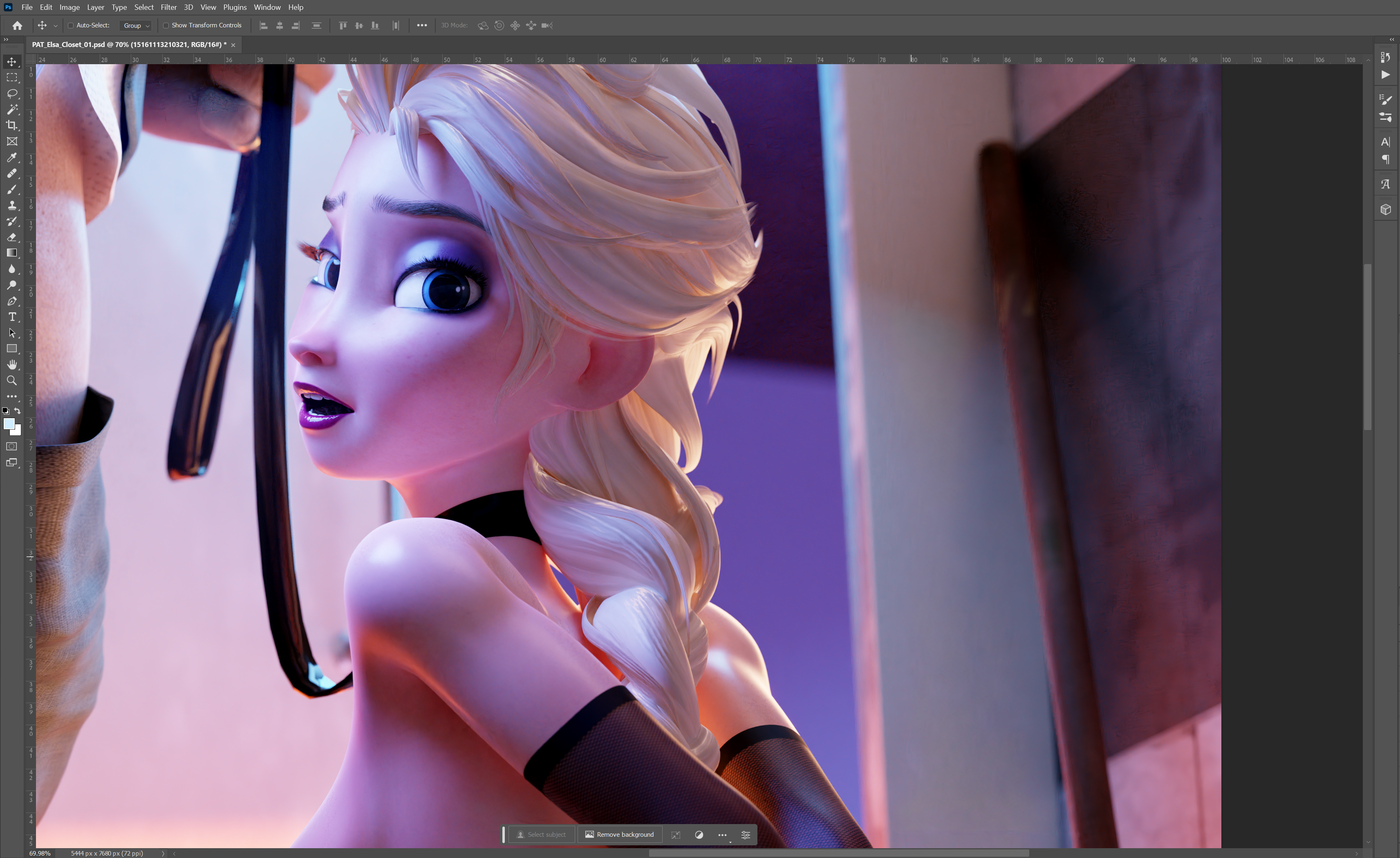Select the Lasso tool
This screenshot has height=858, width=1400.
click(12, 93)
